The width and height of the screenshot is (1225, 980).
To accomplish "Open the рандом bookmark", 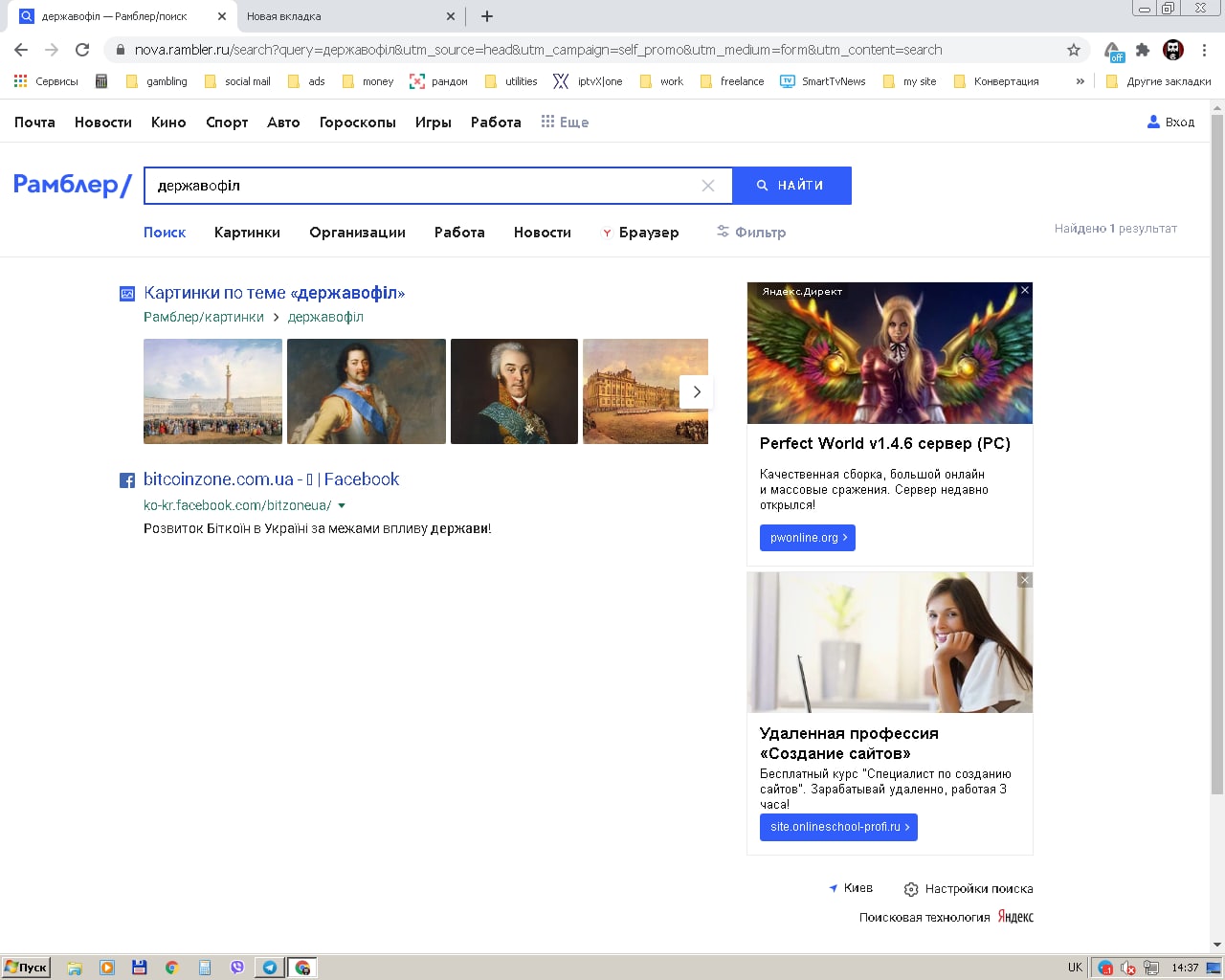I will 438,81.
